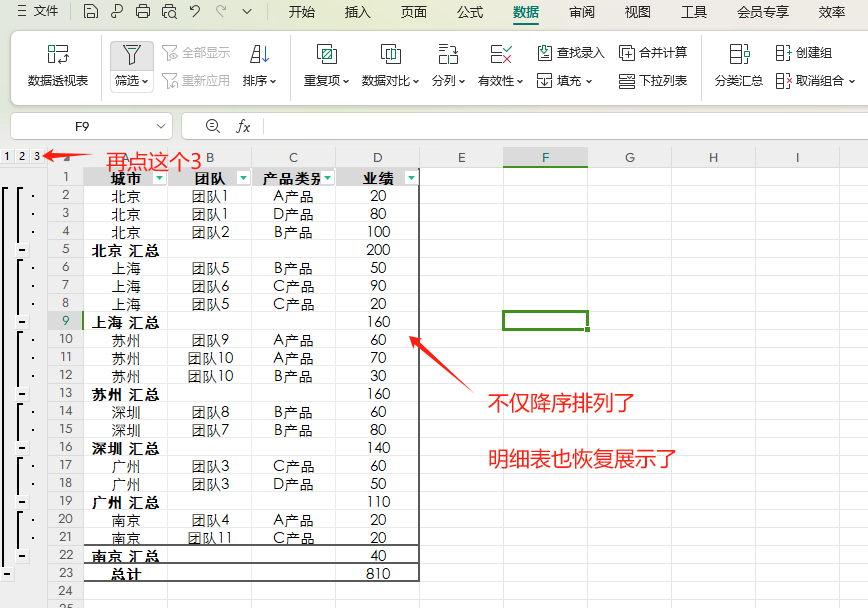Screen dimensions: 868x608
Task: Collapse the 南京 汇总 group
Action: click(22, 555)
